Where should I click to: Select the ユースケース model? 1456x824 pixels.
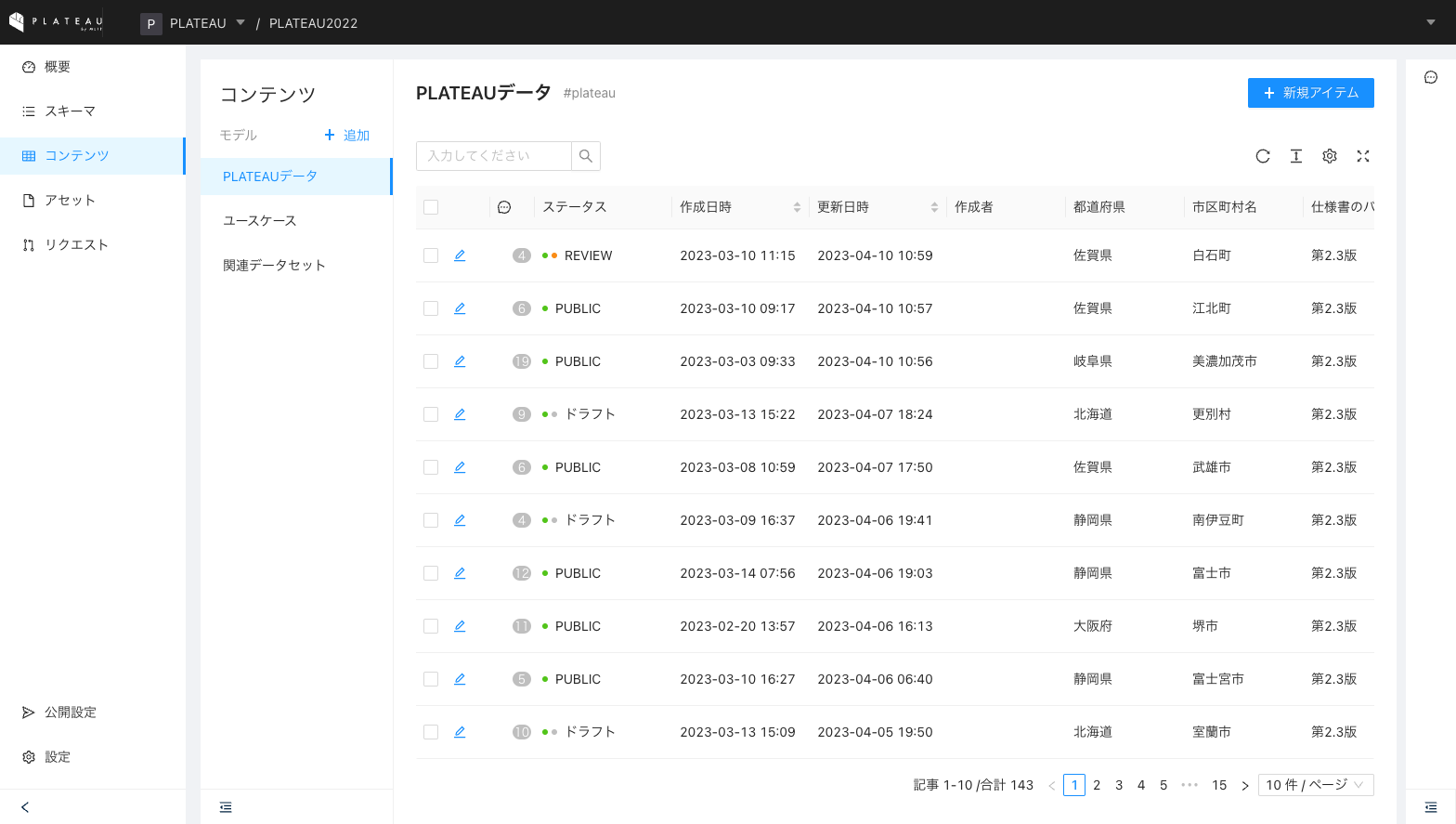pyautogui.click(x=296, y=221)
